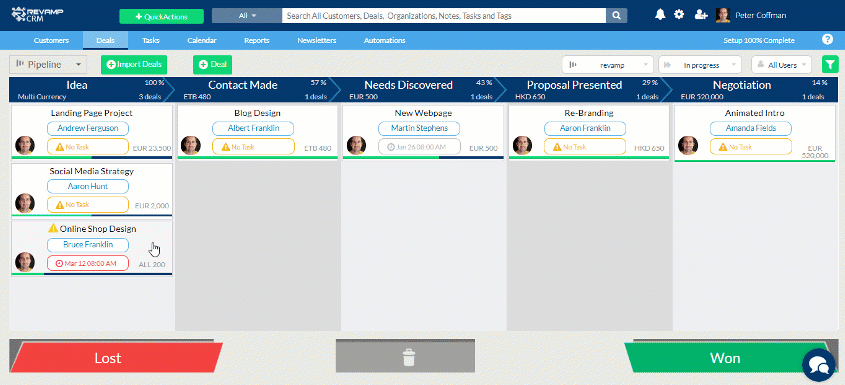The height and width of the screenshot is (385, 845).
Task: Switch to the Tasks tab
Action: (x=150, y=40)
